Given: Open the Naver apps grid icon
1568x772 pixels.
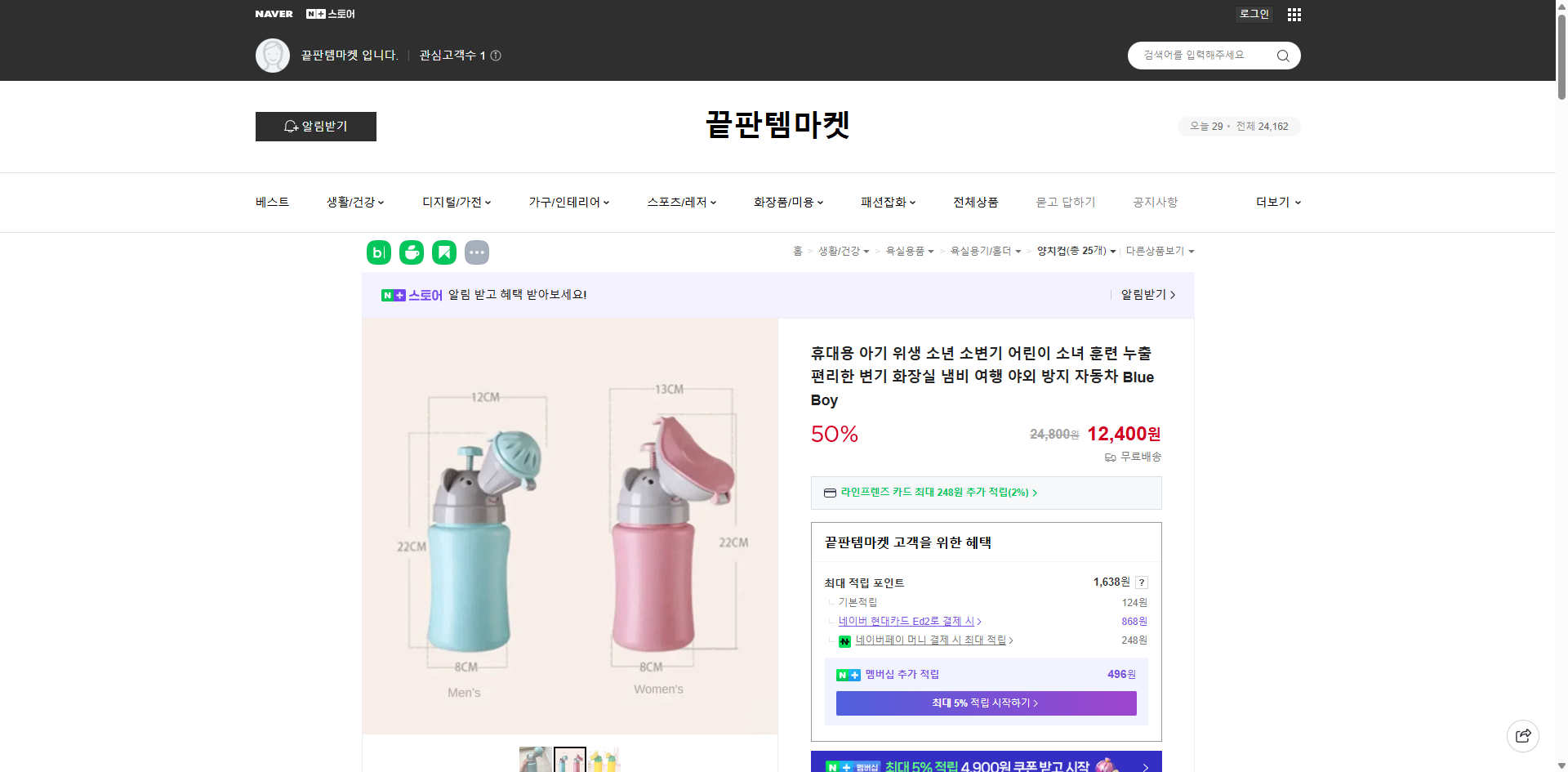Looking at the screenshot, I should [1294, 14].
